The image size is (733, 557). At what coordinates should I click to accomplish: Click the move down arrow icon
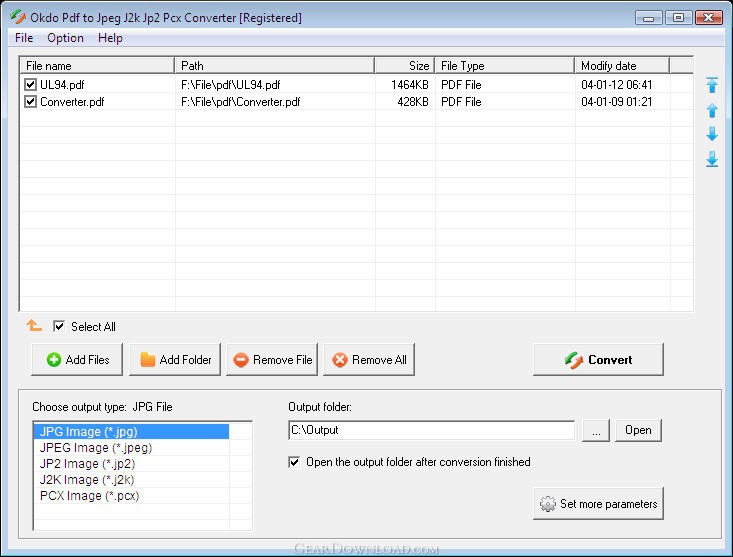(x=712, y=134)
